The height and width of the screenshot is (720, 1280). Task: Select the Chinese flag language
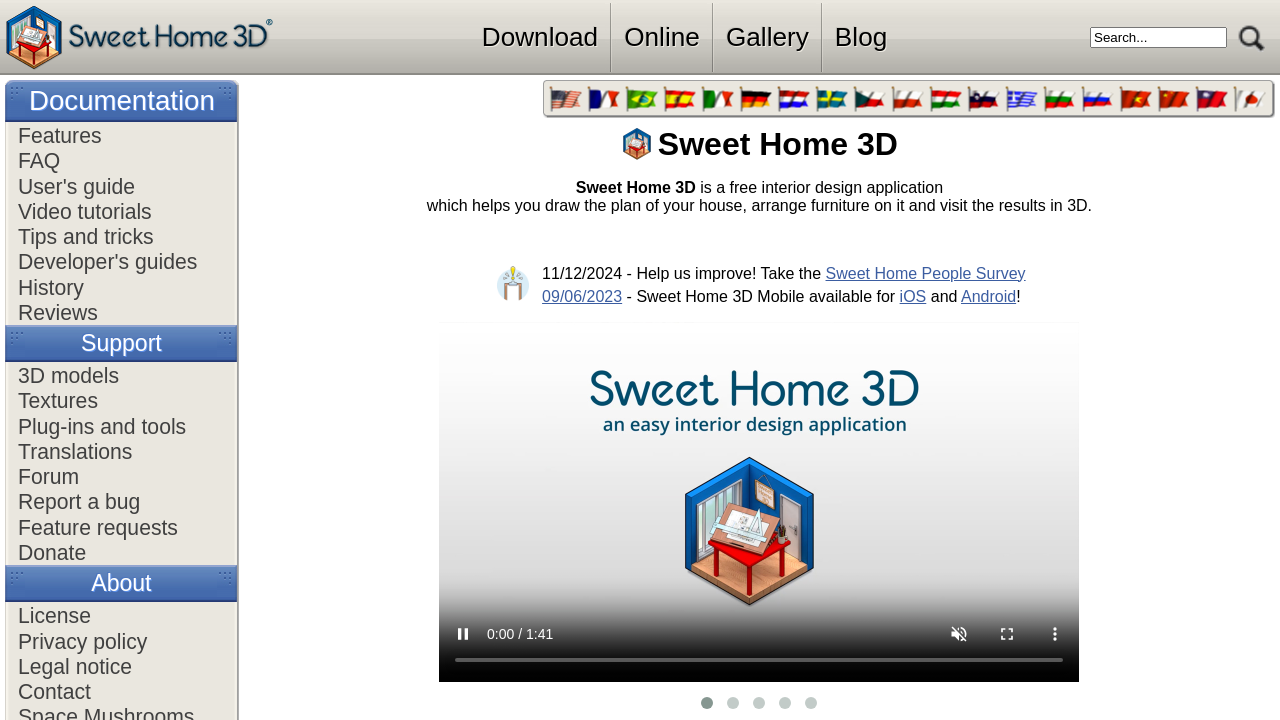pos(1174,99)
